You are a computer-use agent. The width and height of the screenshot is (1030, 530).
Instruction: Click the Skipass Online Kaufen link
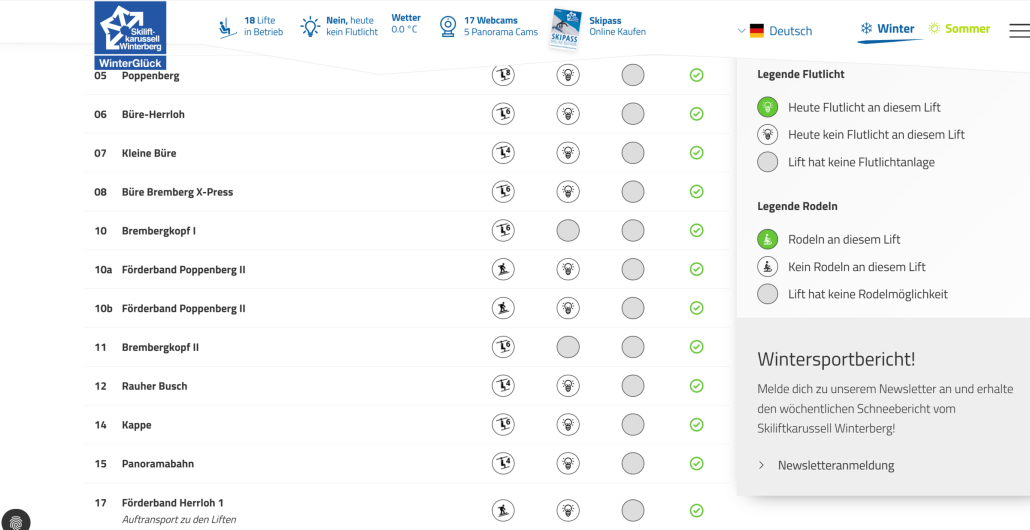coord(617,26)
